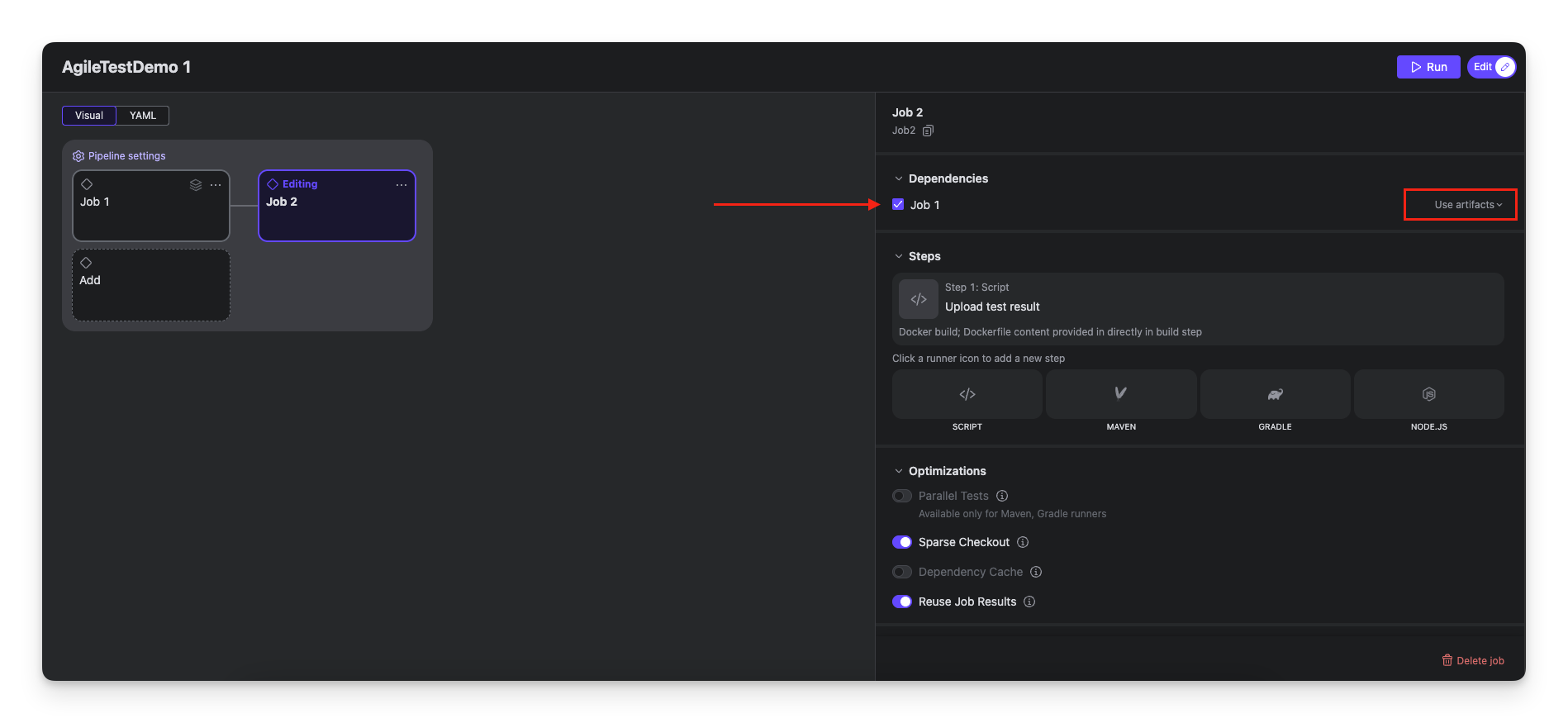Add a Node.js runner step
This screenshot has height=723, width=1568.
[x=1428, y=394]
